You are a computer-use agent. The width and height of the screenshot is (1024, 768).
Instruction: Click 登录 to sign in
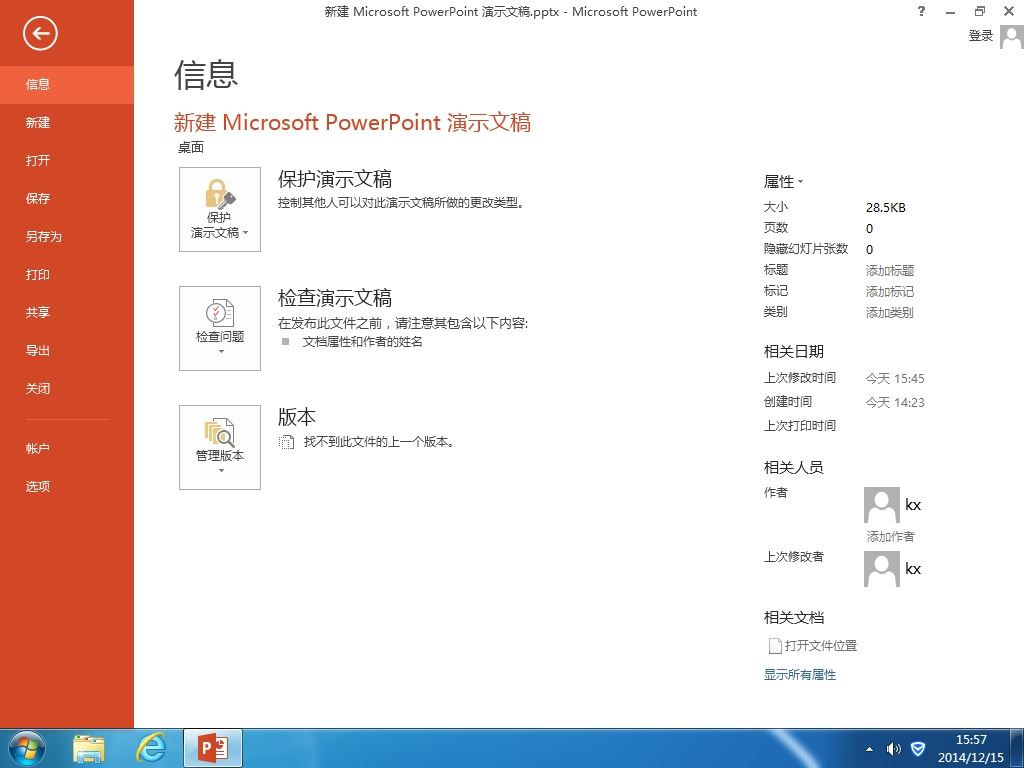click(x=980, y=36)
